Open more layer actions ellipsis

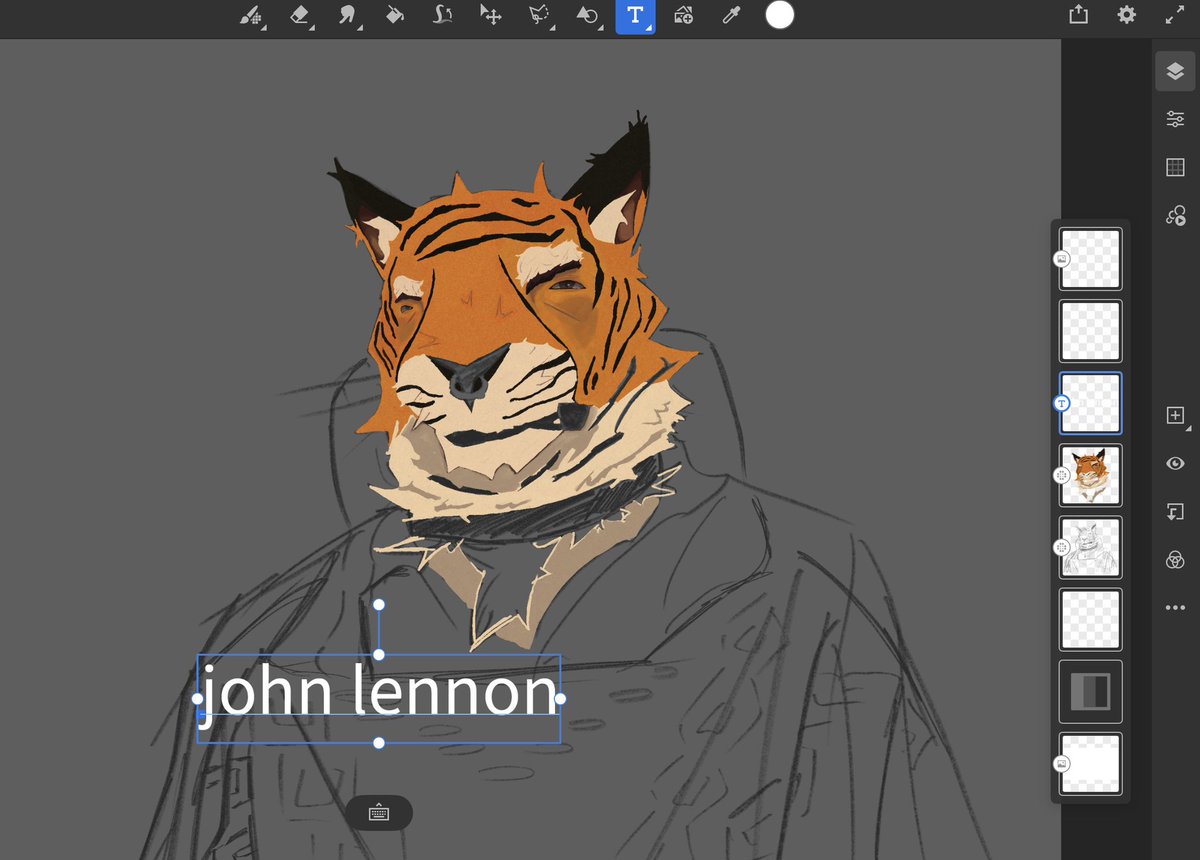click(x=1175, y=608)
